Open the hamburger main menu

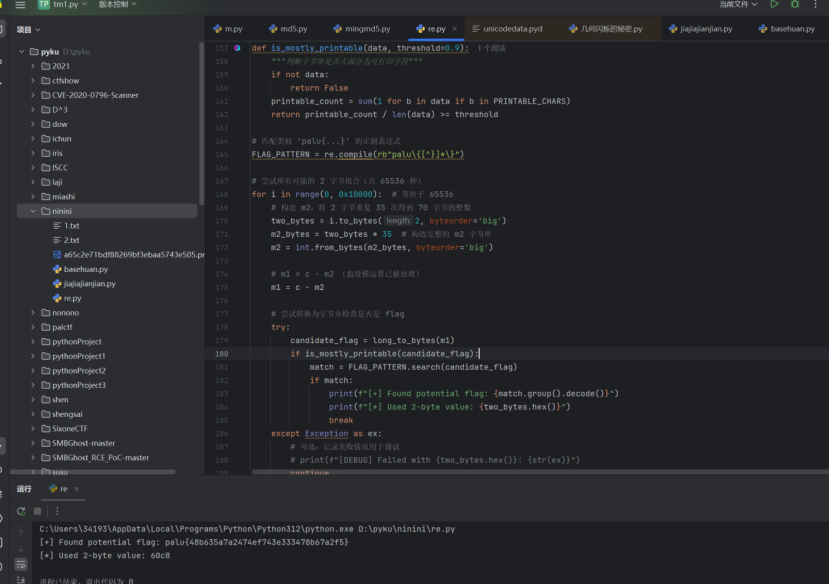20,5
